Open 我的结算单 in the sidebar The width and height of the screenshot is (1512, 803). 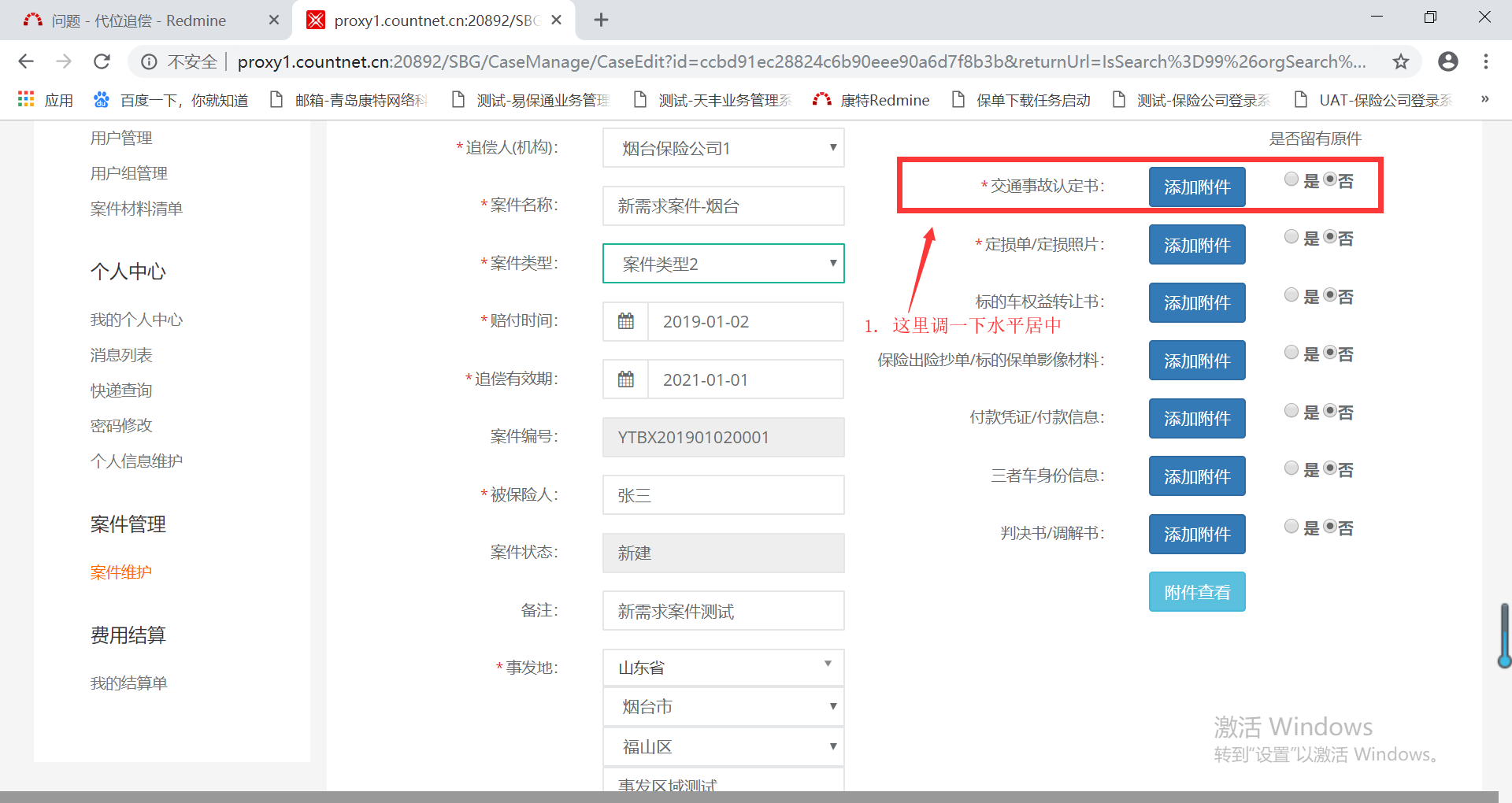tap(129, 683)
